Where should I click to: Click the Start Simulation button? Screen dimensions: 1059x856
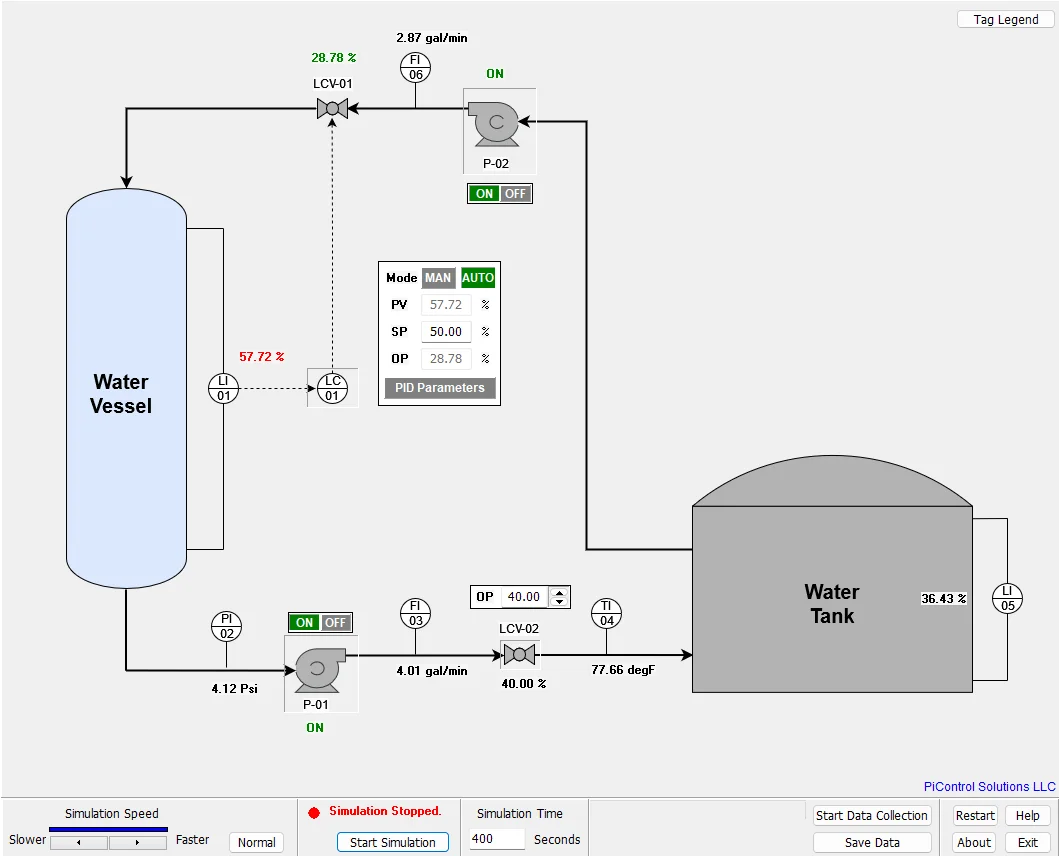(392, 842)
